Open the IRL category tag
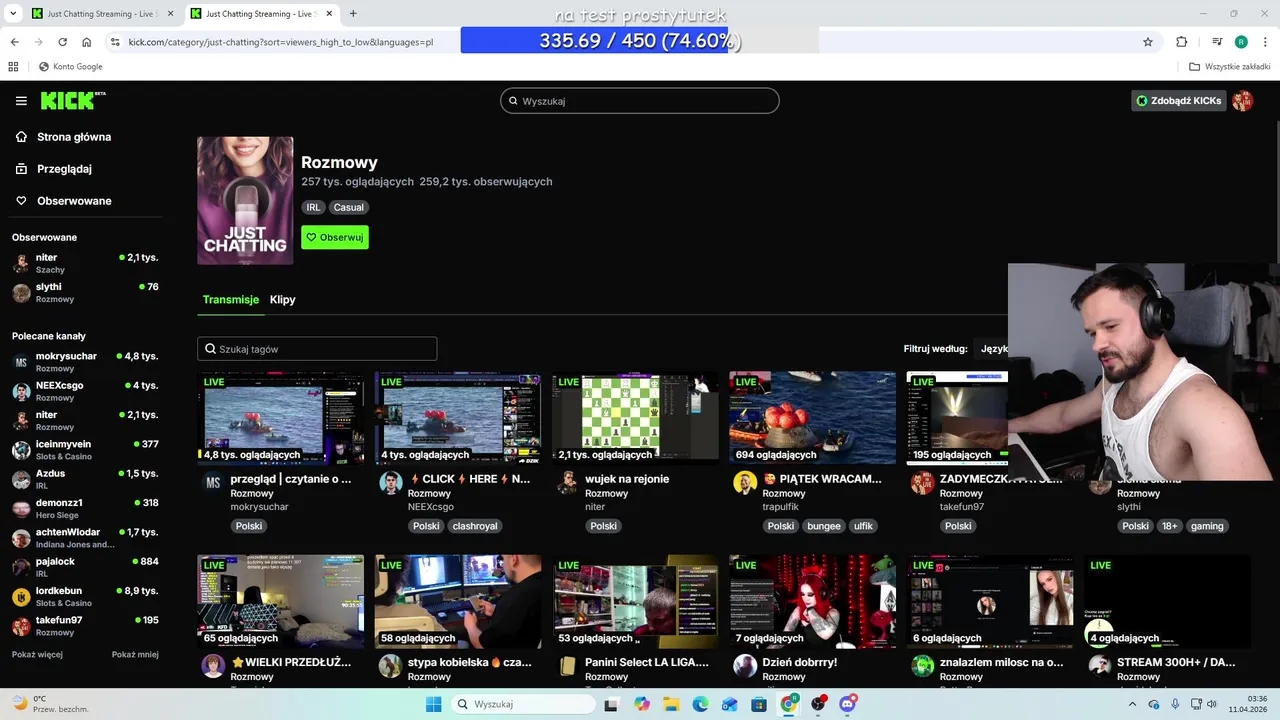The width and height of the screenshot is (1280, 720). (x=314, y=207)
